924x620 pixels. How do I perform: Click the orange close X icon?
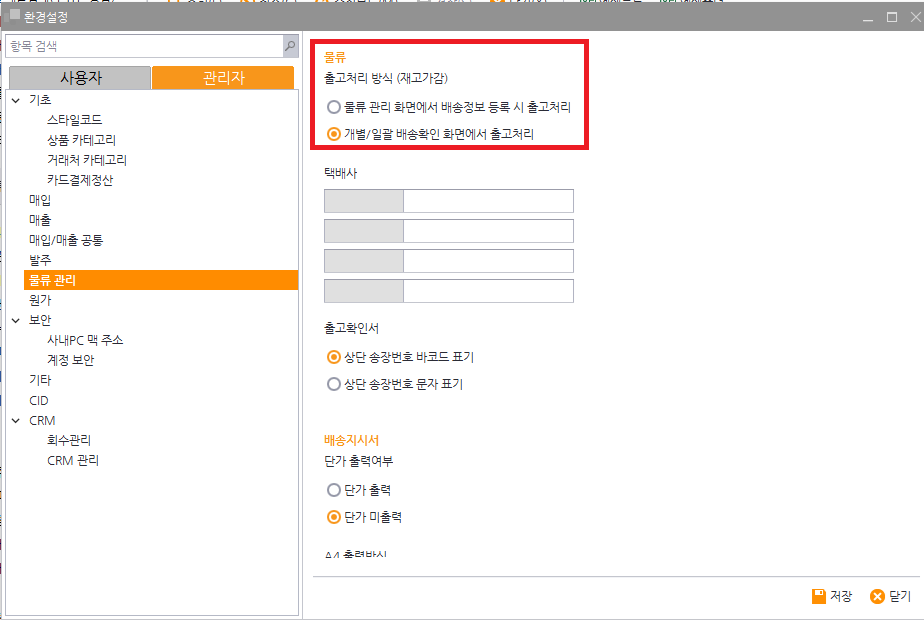(877, 596)
